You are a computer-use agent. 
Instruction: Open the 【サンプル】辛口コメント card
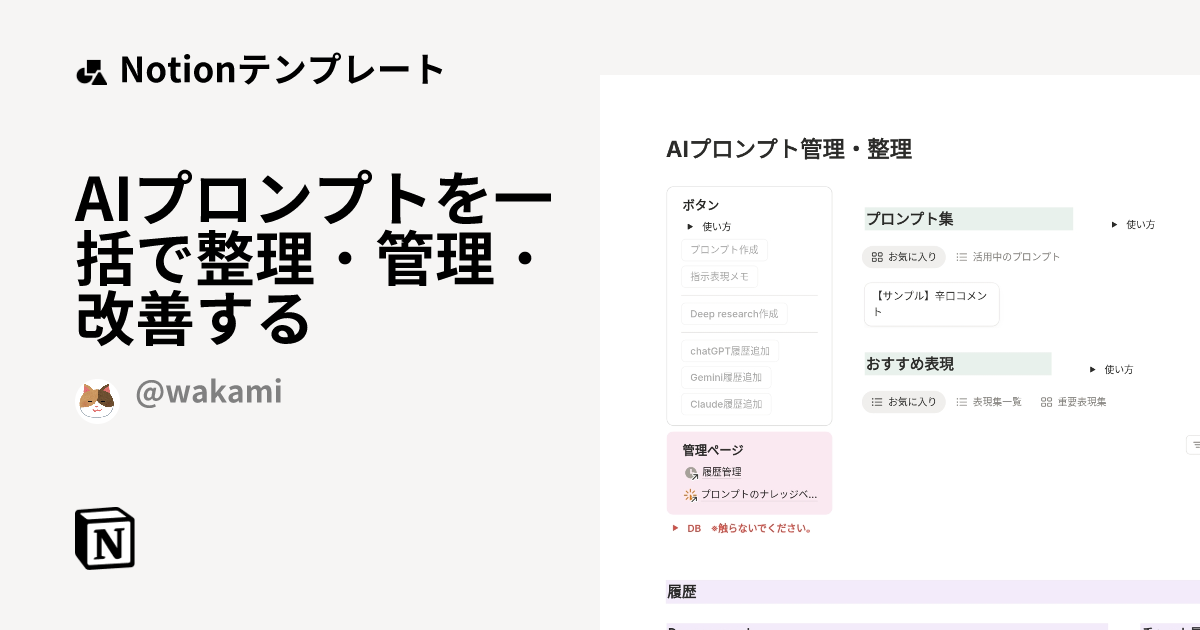coord(931,304)
